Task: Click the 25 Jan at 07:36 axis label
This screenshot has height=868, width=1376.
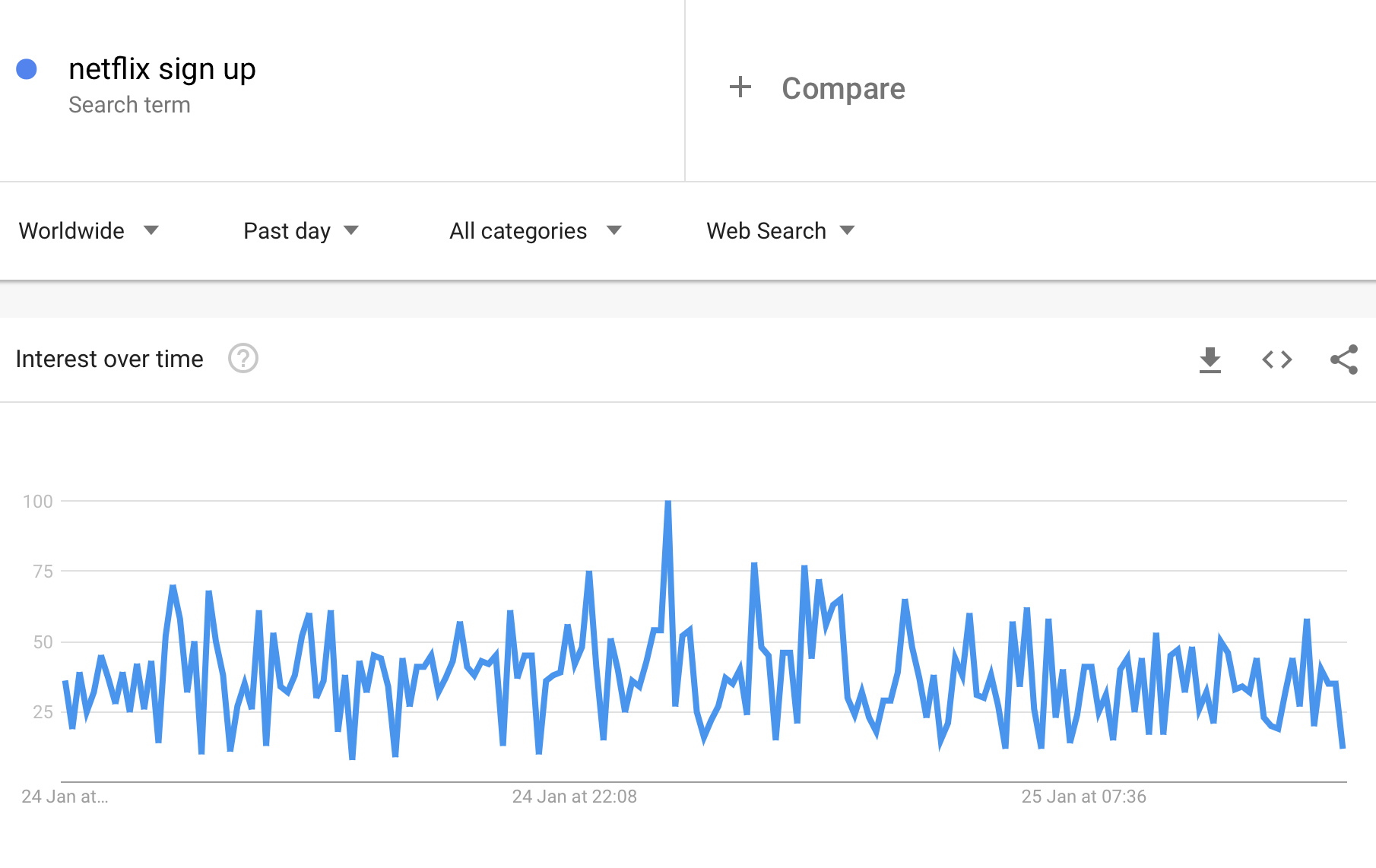Action: tap(1083, 797)
